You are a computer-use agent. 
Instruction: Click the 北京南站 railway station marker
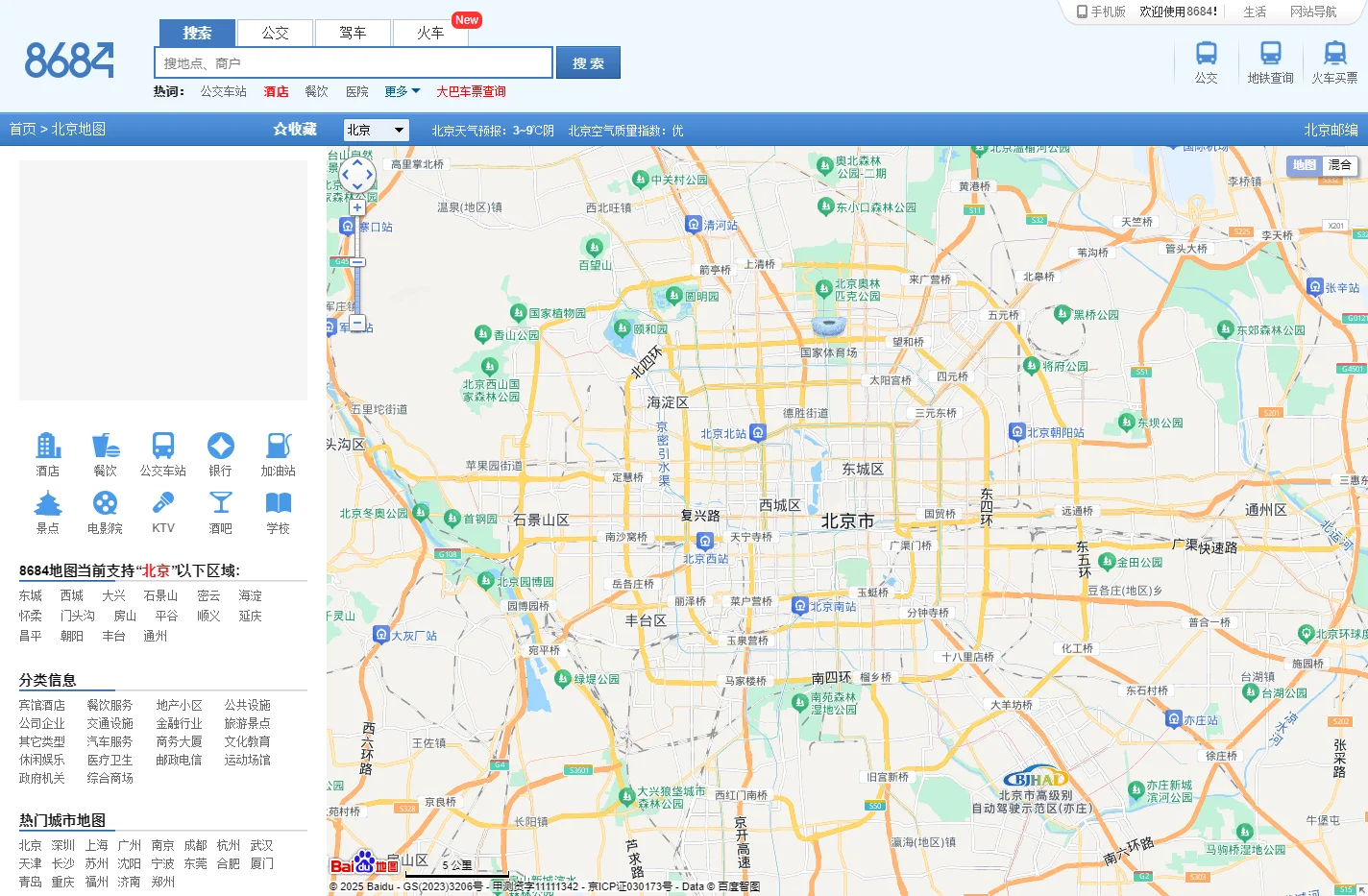[800, 606]
